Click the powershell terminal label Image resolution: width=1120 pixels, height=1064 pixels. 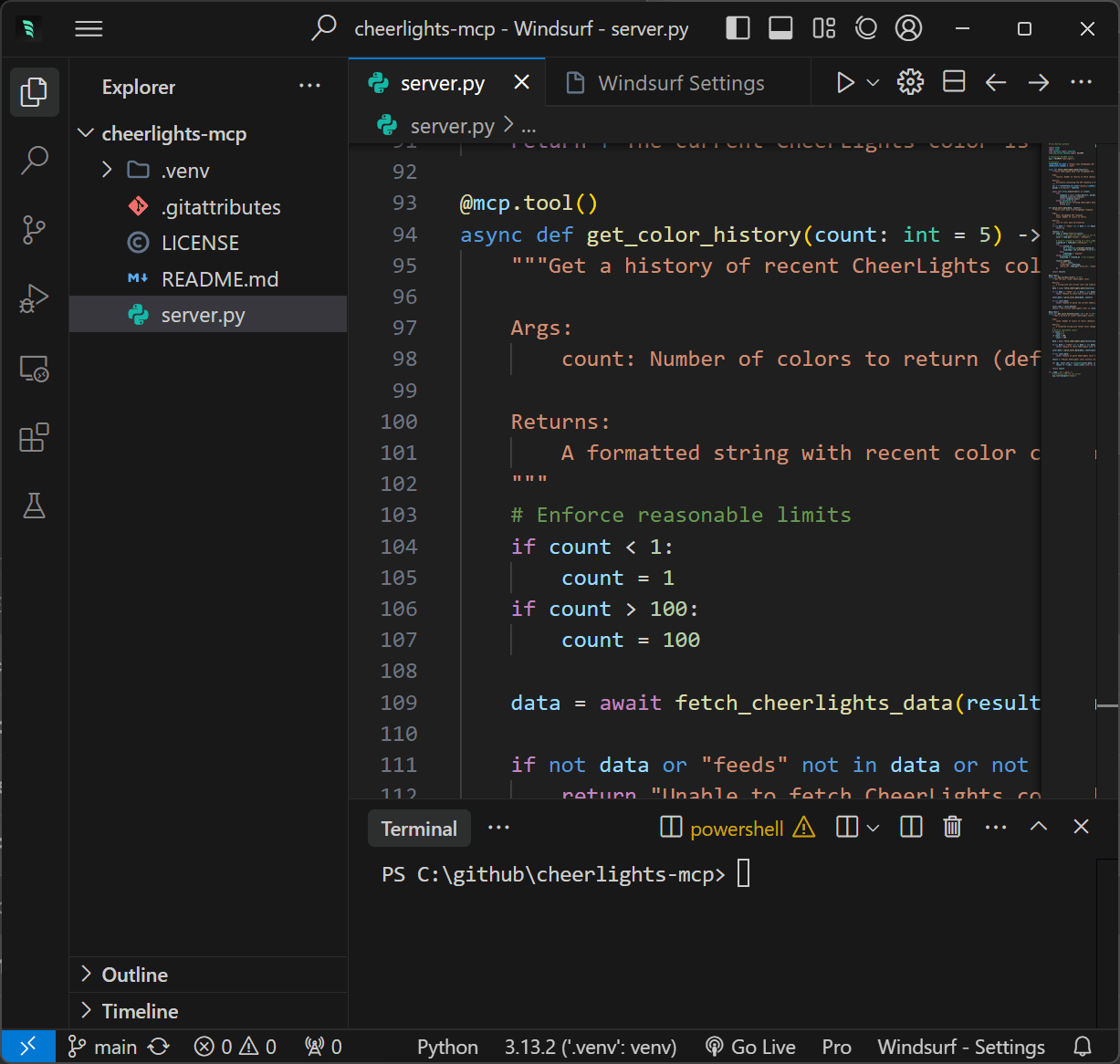(x=737, y=829)
